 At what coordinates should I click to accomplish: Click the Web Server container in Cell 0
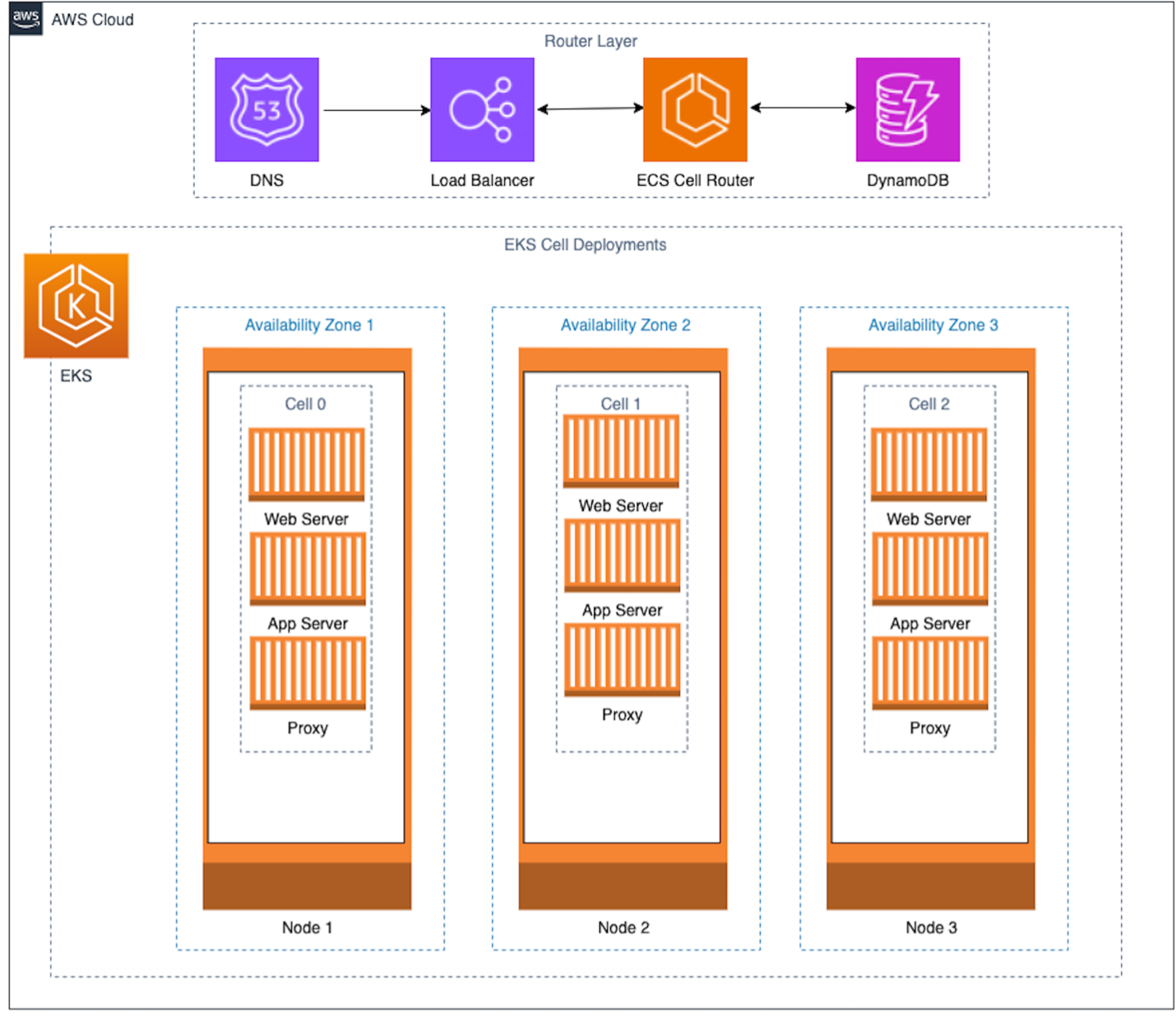click(x=307, y=465)
